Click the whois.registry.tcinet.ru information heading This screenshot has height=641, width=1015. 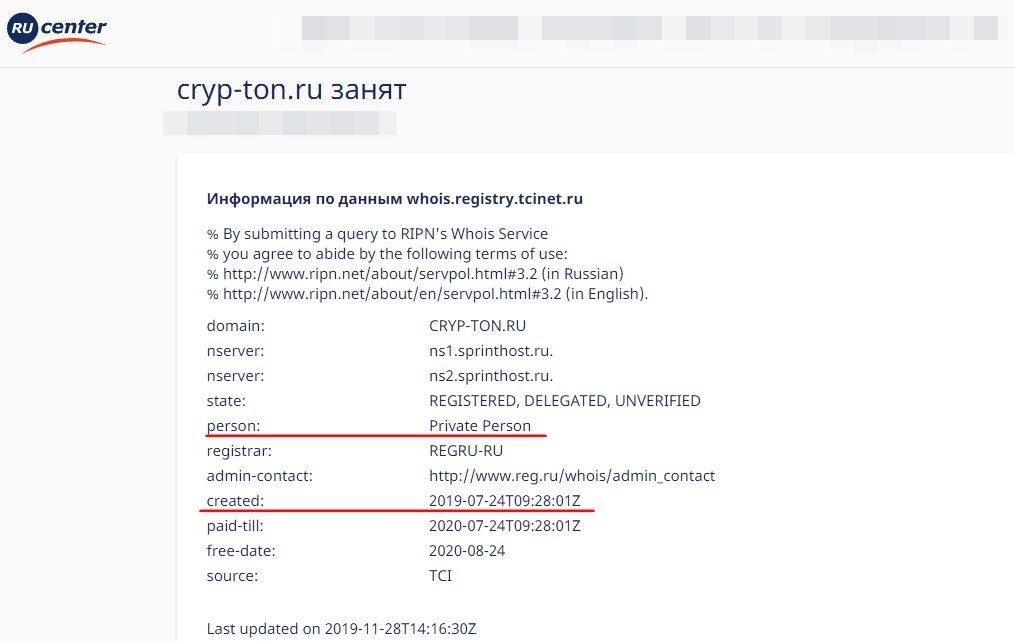[394, 198]
